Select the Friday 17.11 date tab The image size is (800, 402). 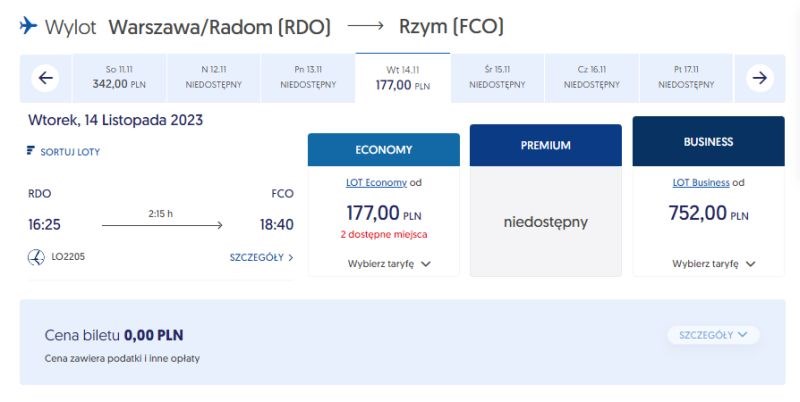[x=686, y=78]
